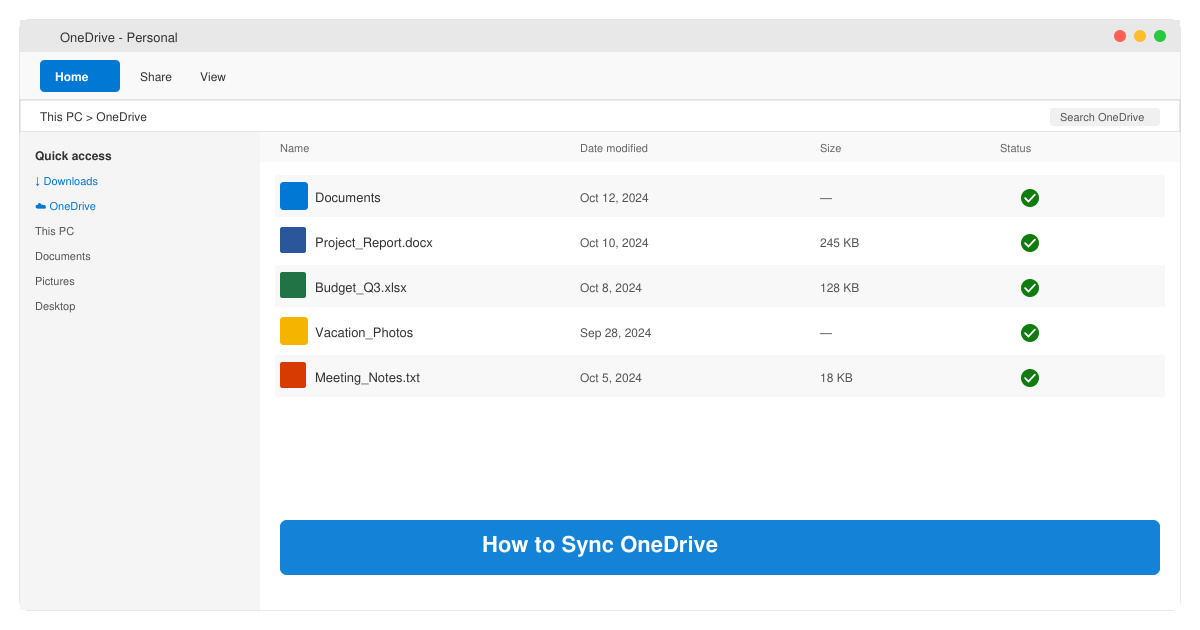Sort by the Status column header
The image size is (1200, 630).
[x=1015, y=148]
